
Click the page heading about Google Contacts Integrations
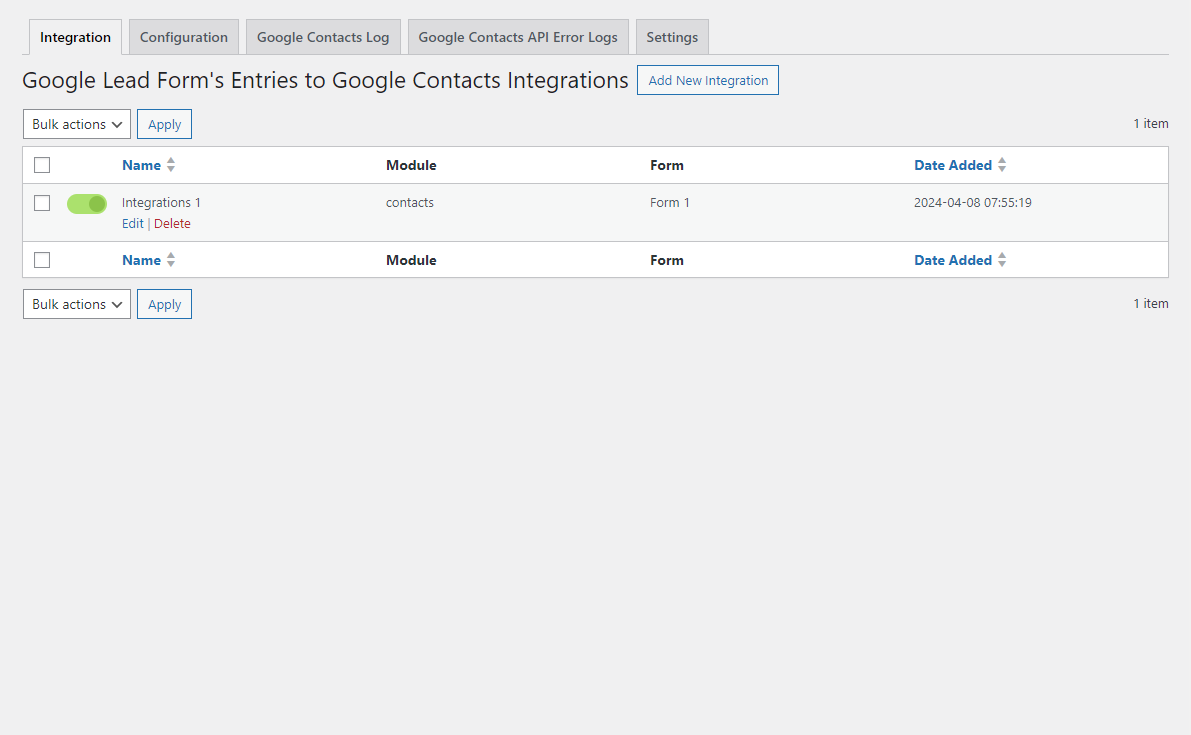[x=325, y=80]
